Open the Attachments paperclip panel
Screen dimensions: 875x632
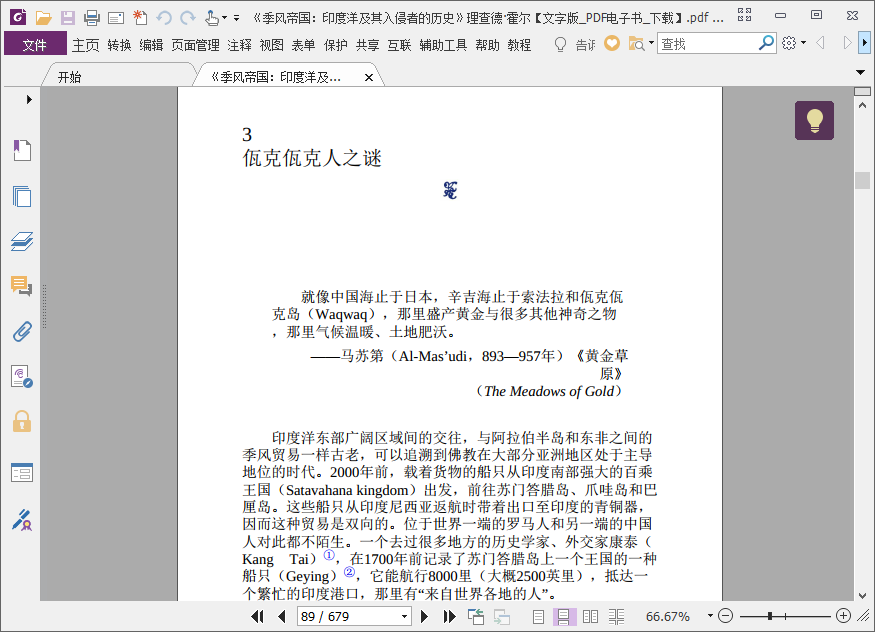(x=22, y=331)
